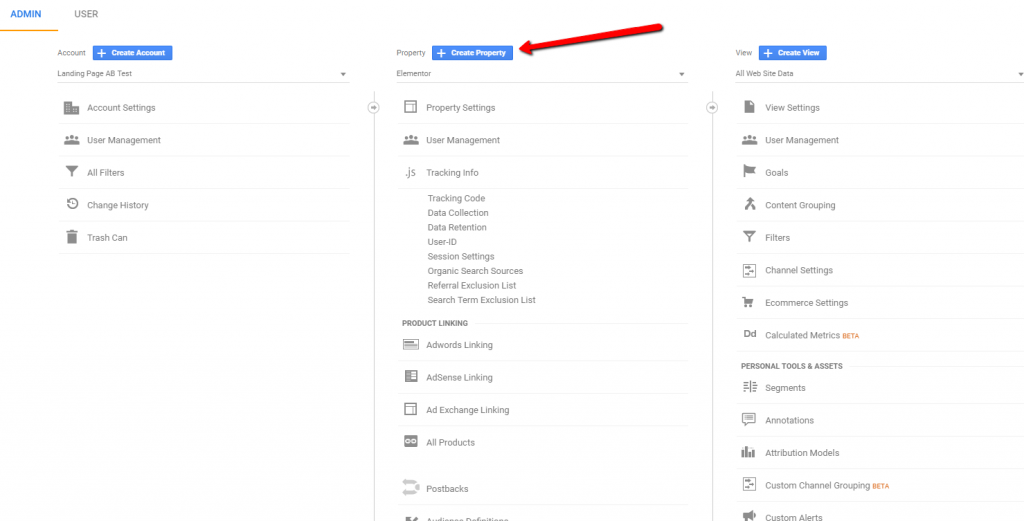This screenshot has height=521, width=1024.
Task: Click the Tracking Info .js icon
Action: pos(410,173)
